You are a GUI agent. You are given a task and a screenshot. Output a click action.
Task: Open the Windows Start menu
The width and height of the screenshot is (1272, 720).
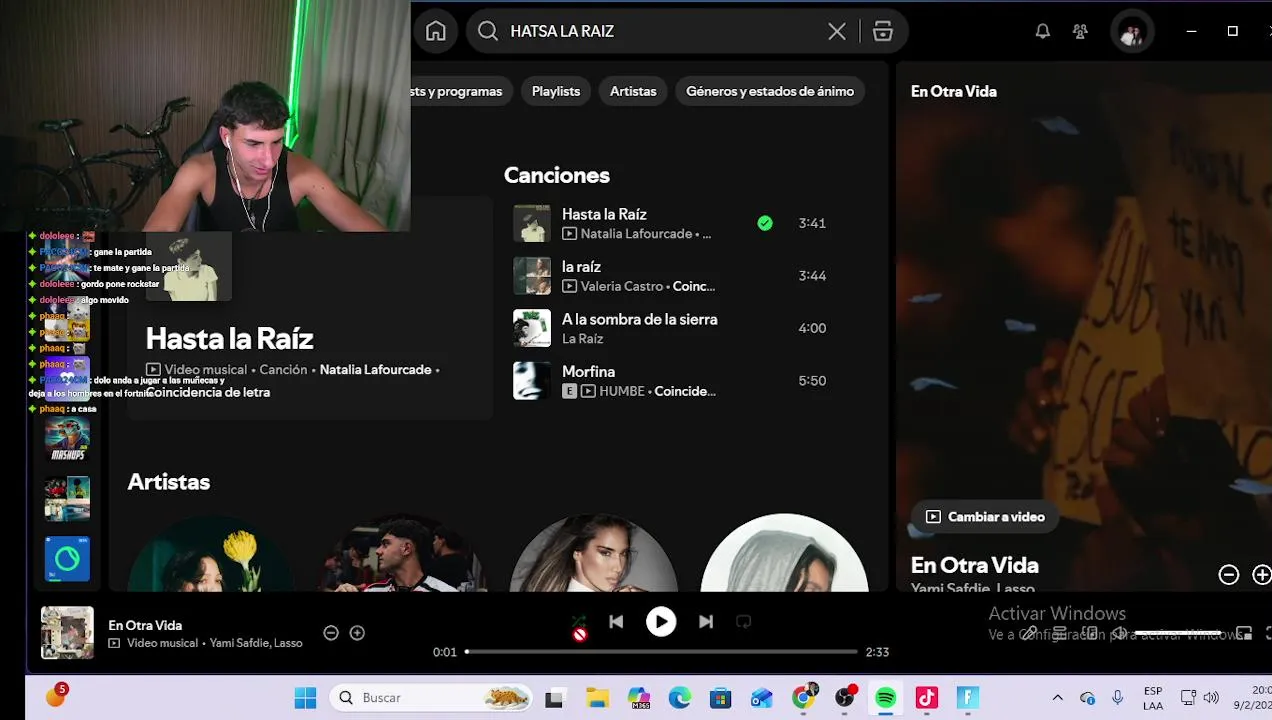coord(305,698)
